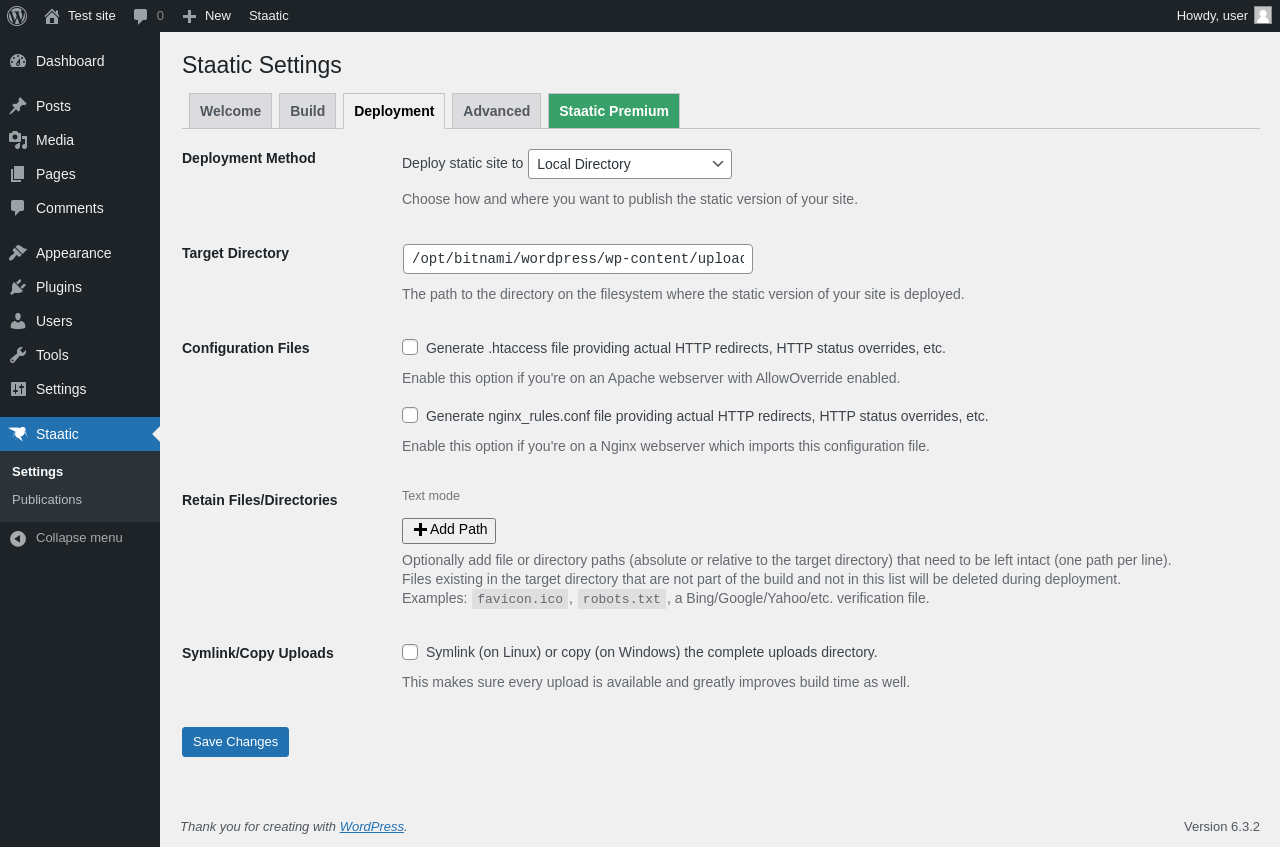Open Settings submenu under Staatic

(37, 472)
